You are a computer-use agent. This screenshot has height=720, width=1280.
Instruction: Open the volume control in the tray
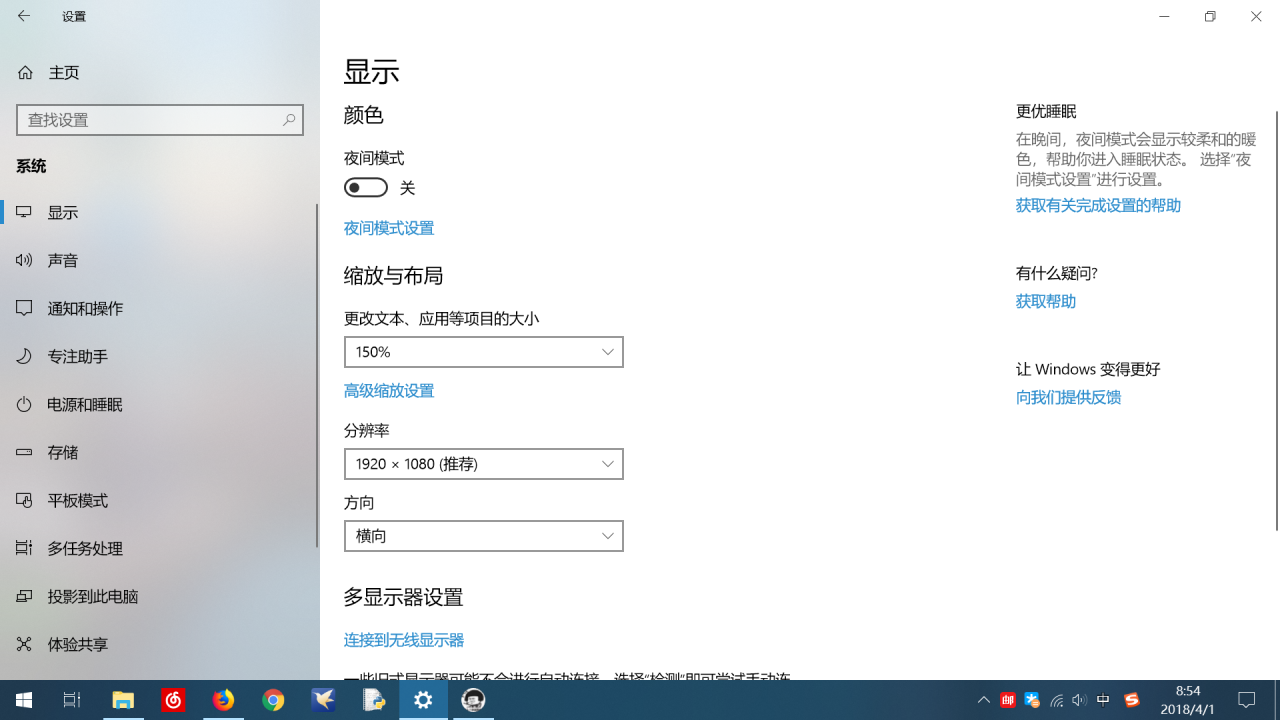(x=1079, y=700)
